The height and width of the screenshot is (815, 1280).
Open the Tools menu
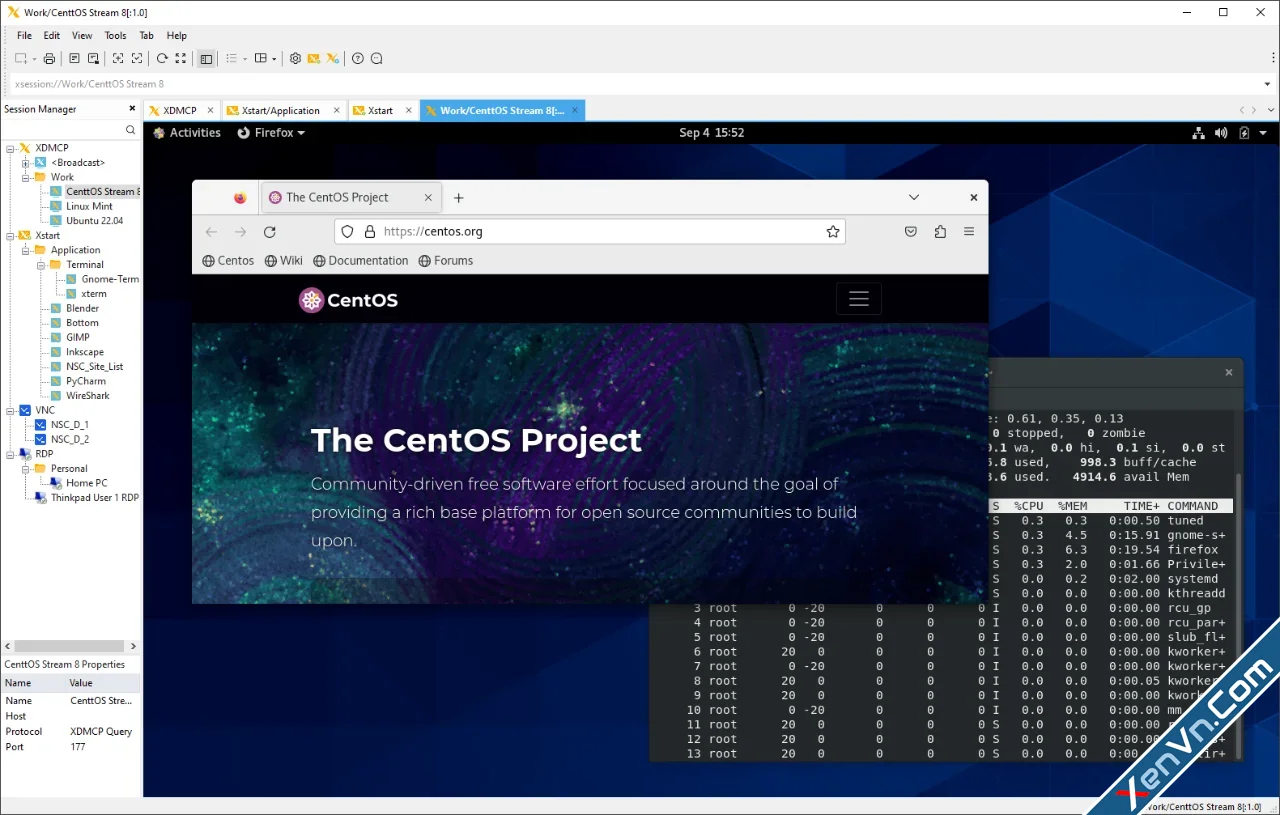116,35
